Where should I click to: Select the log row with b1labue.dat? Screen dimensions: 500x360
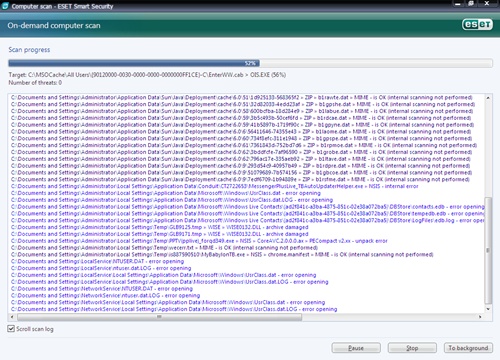(x=241, y=111)
